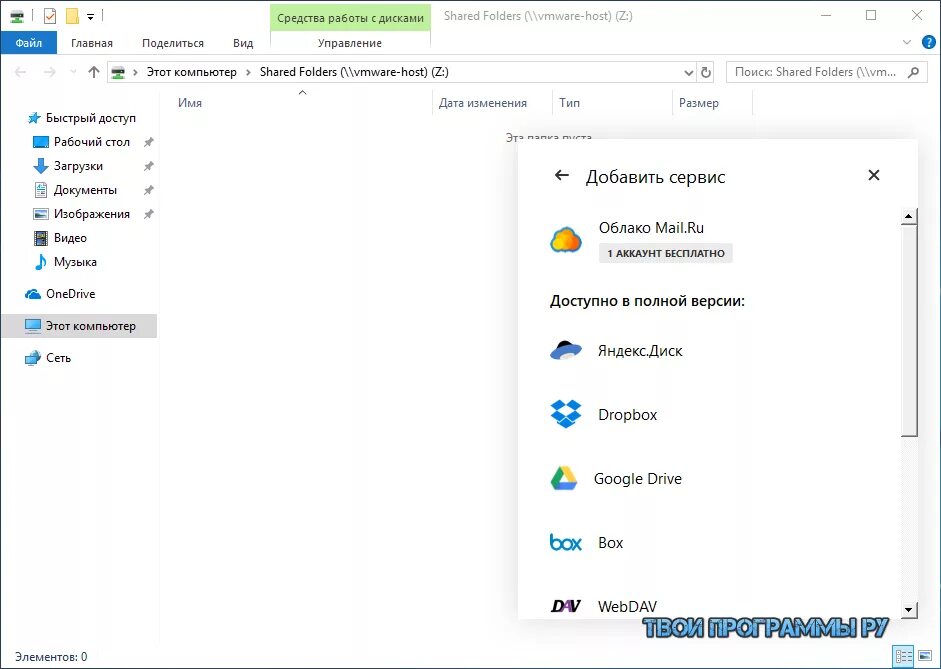
Task: Open the quick access toolbar customize dropdown
Action: [x=90, y=17]
